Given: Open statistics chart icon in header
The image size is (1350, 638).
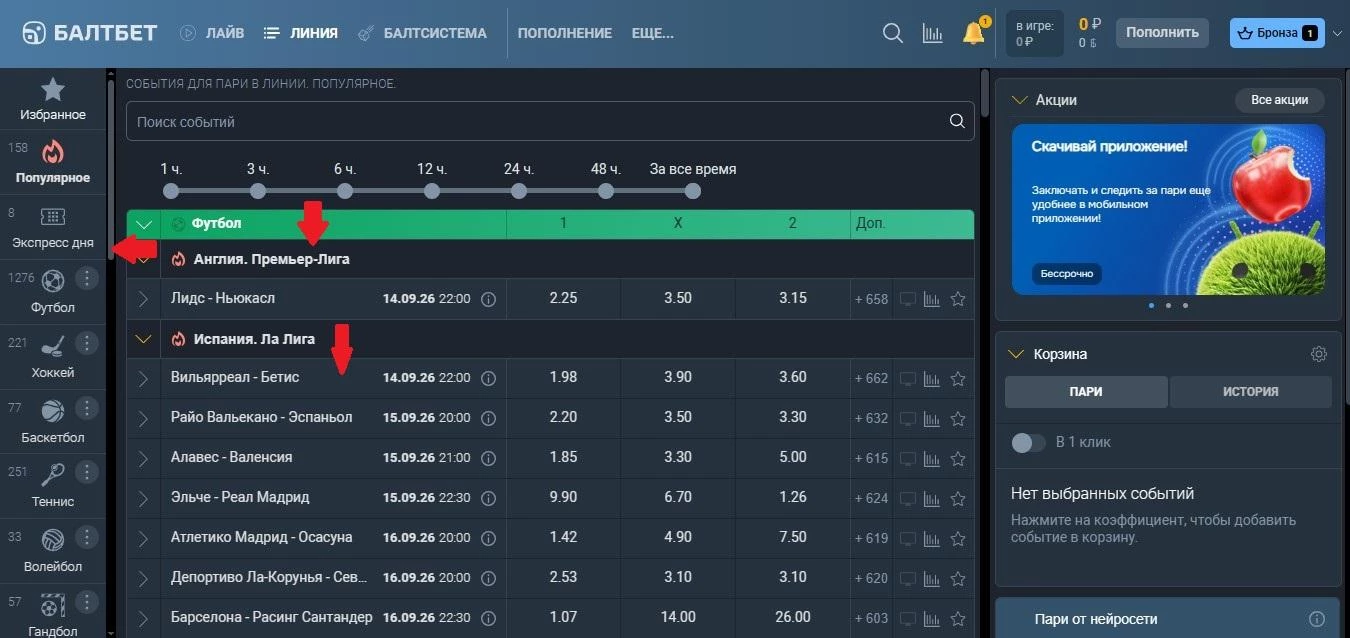Looking at the screenshot, I should (932, 33).
